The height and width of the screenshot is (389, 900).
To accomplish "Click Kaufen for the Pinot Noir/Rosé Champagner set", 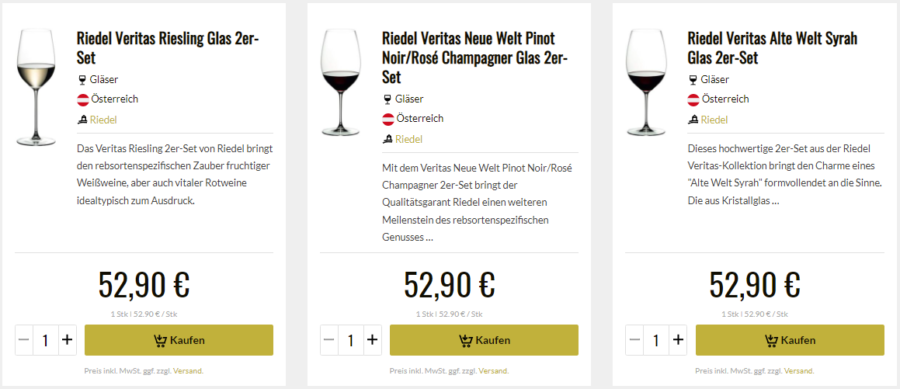I will tap(484, 340).
